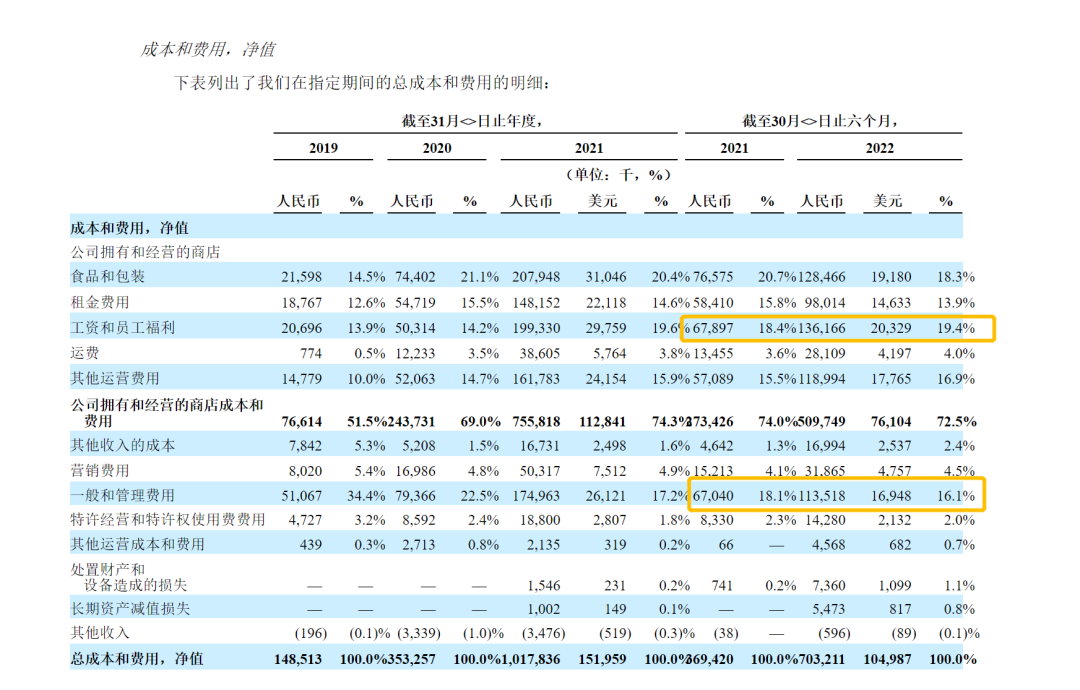Click the 截至31日止年度 period header

[471, 121]
